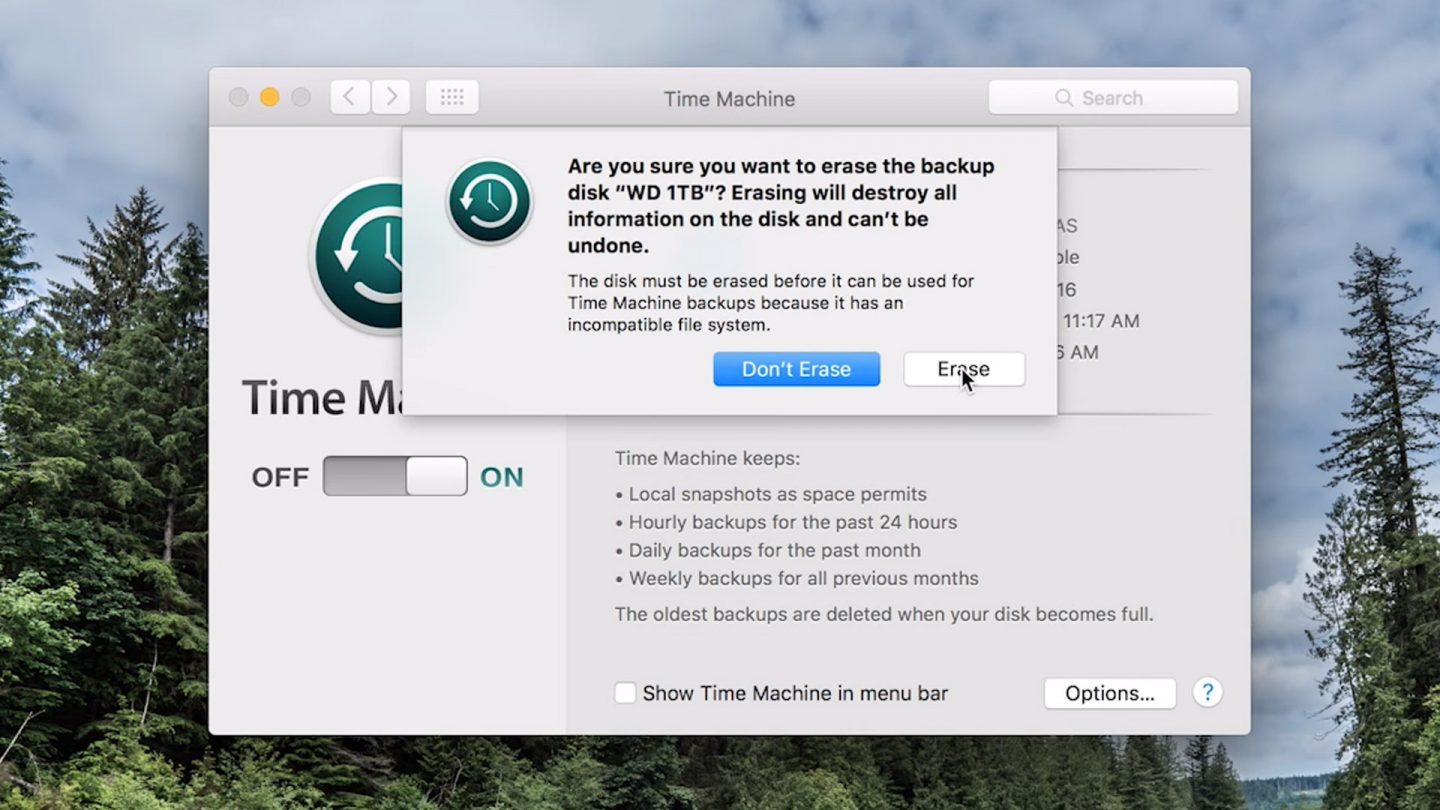
Task: Minimize window with yellow button
Action: click(x=269, y=97)
